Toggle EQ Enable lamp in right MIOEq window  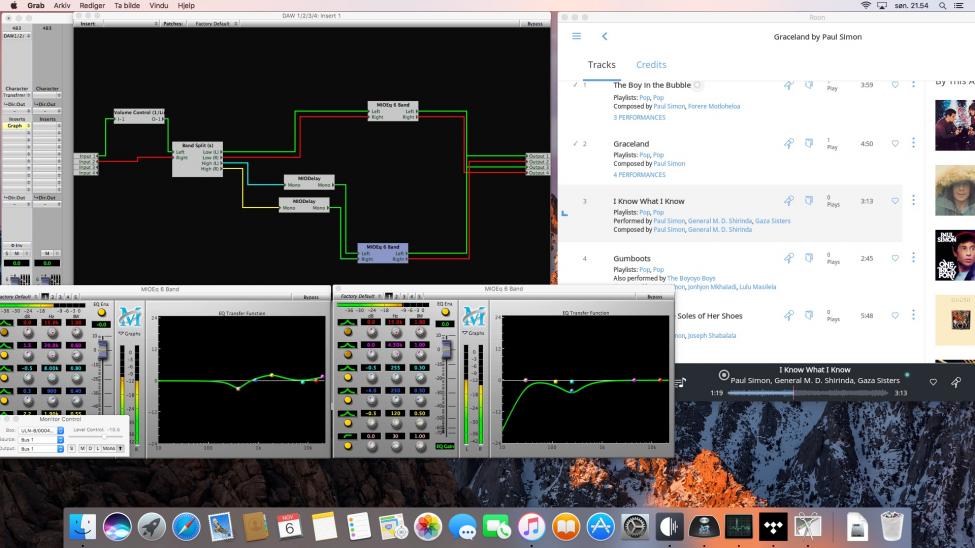(445, 312)
